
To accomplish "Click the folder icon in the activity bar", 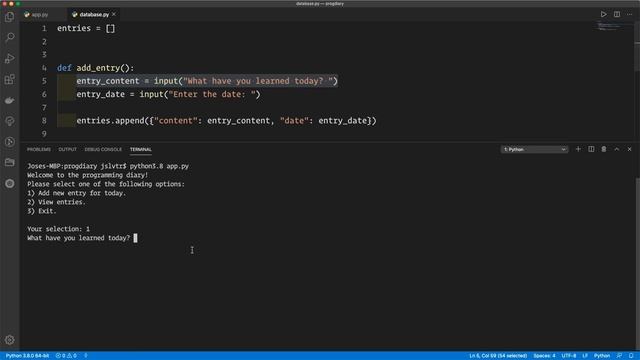I will click(9, 162).
